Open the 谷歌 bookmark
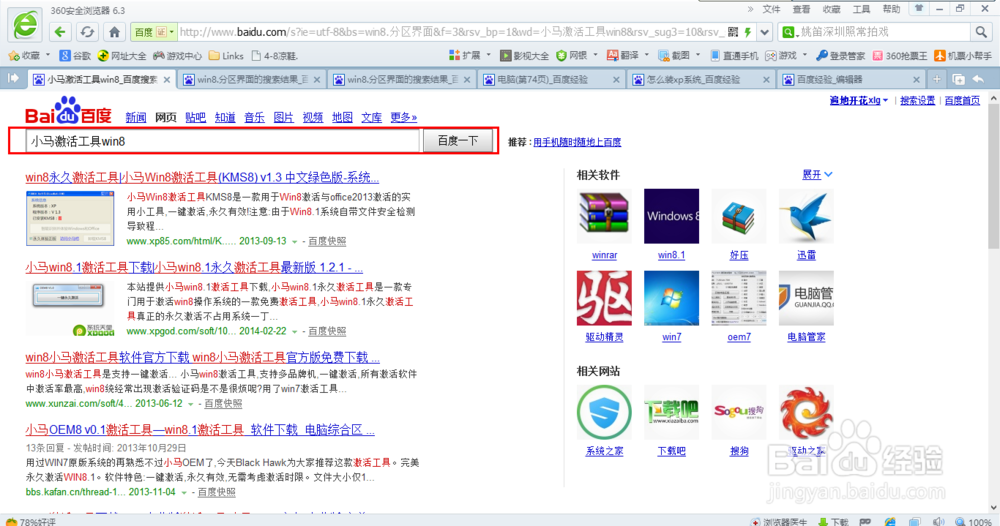 75,55
